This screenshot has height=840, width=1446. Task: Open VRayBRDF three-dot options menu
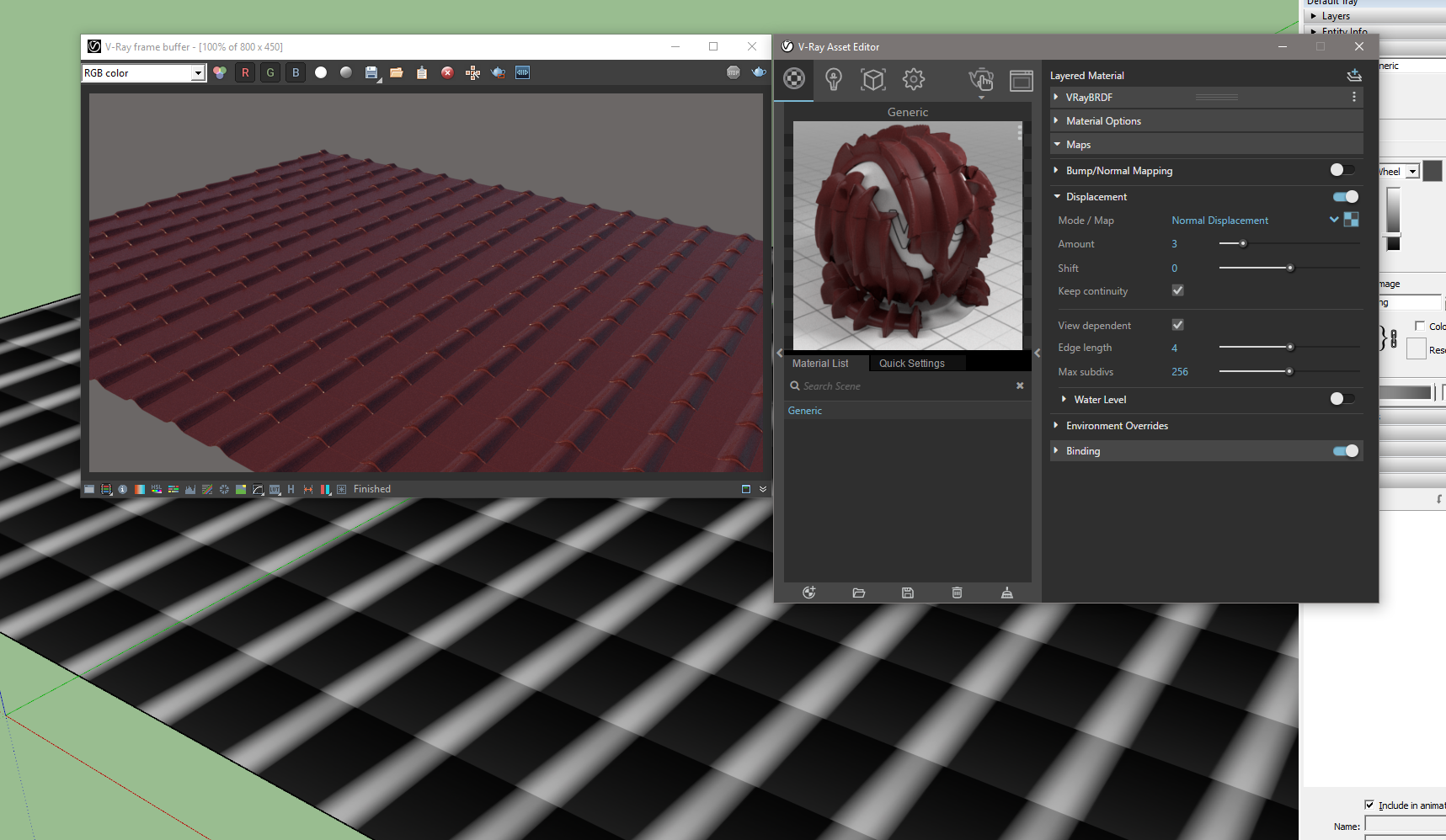1354,97
